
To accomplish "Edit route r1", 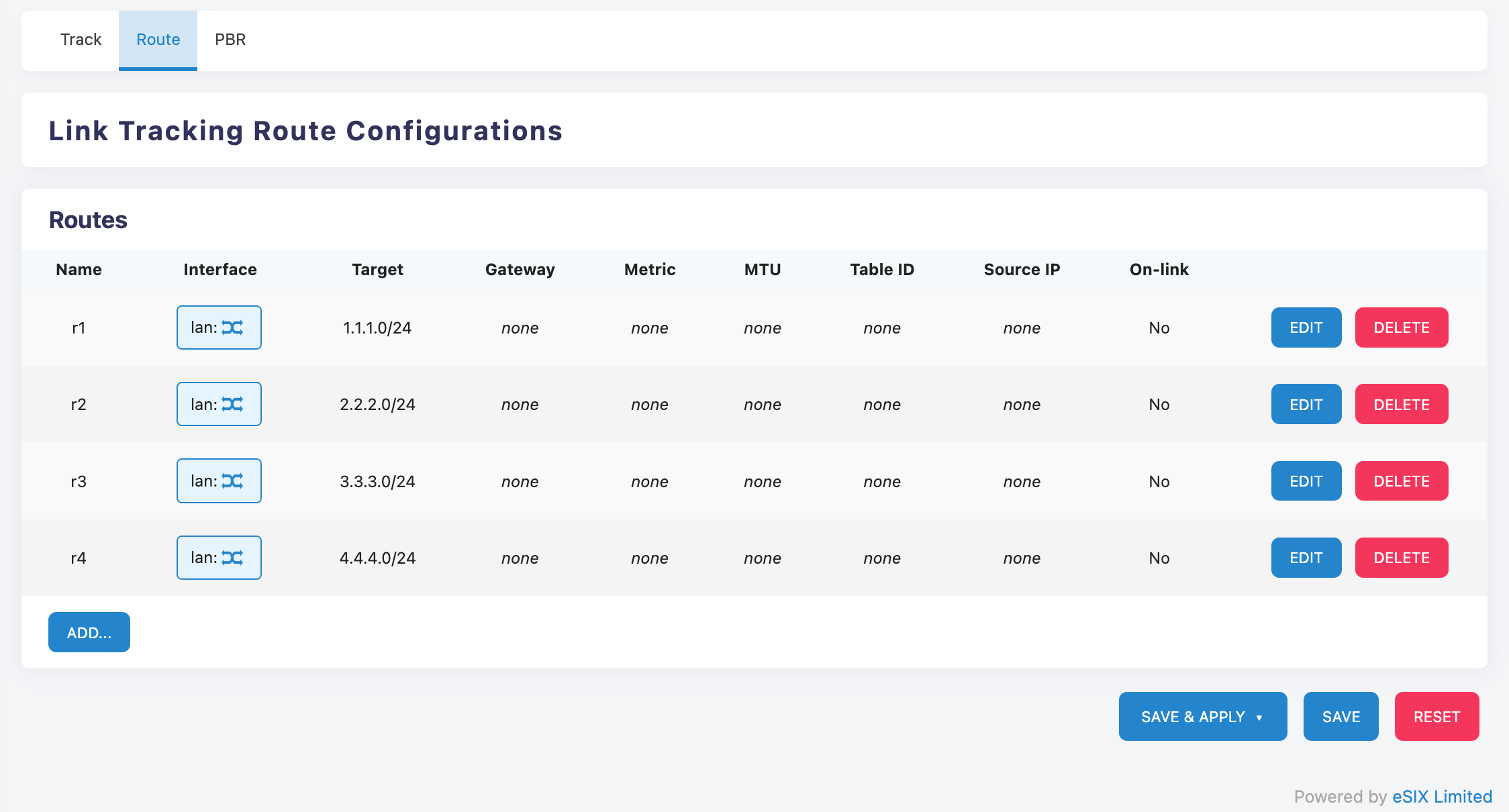I will (1306, 327).
